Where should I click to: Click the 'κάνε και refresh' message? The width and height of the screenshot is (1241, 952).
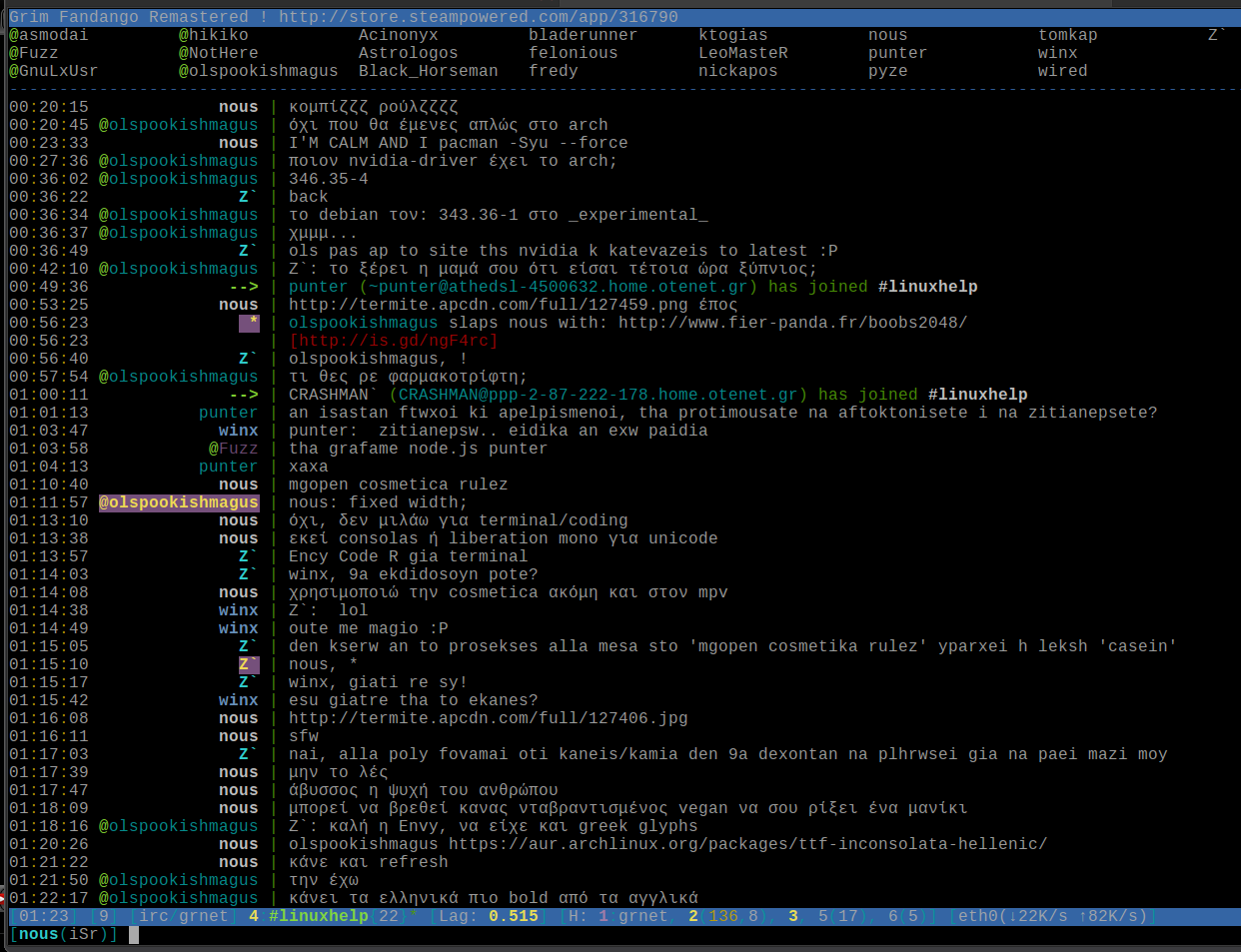tap(369, 862)
